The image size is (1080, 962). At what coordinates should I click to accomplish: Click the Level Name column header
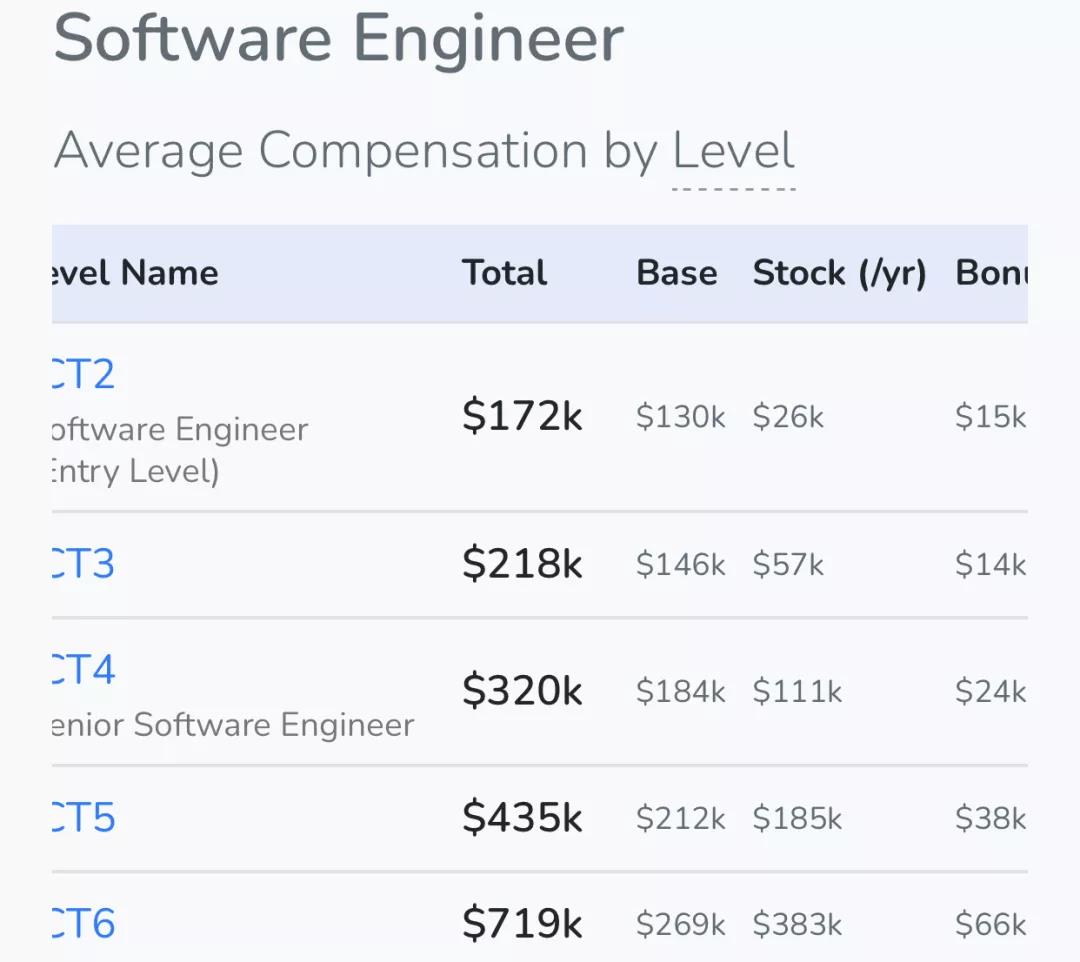coord(135,273)
